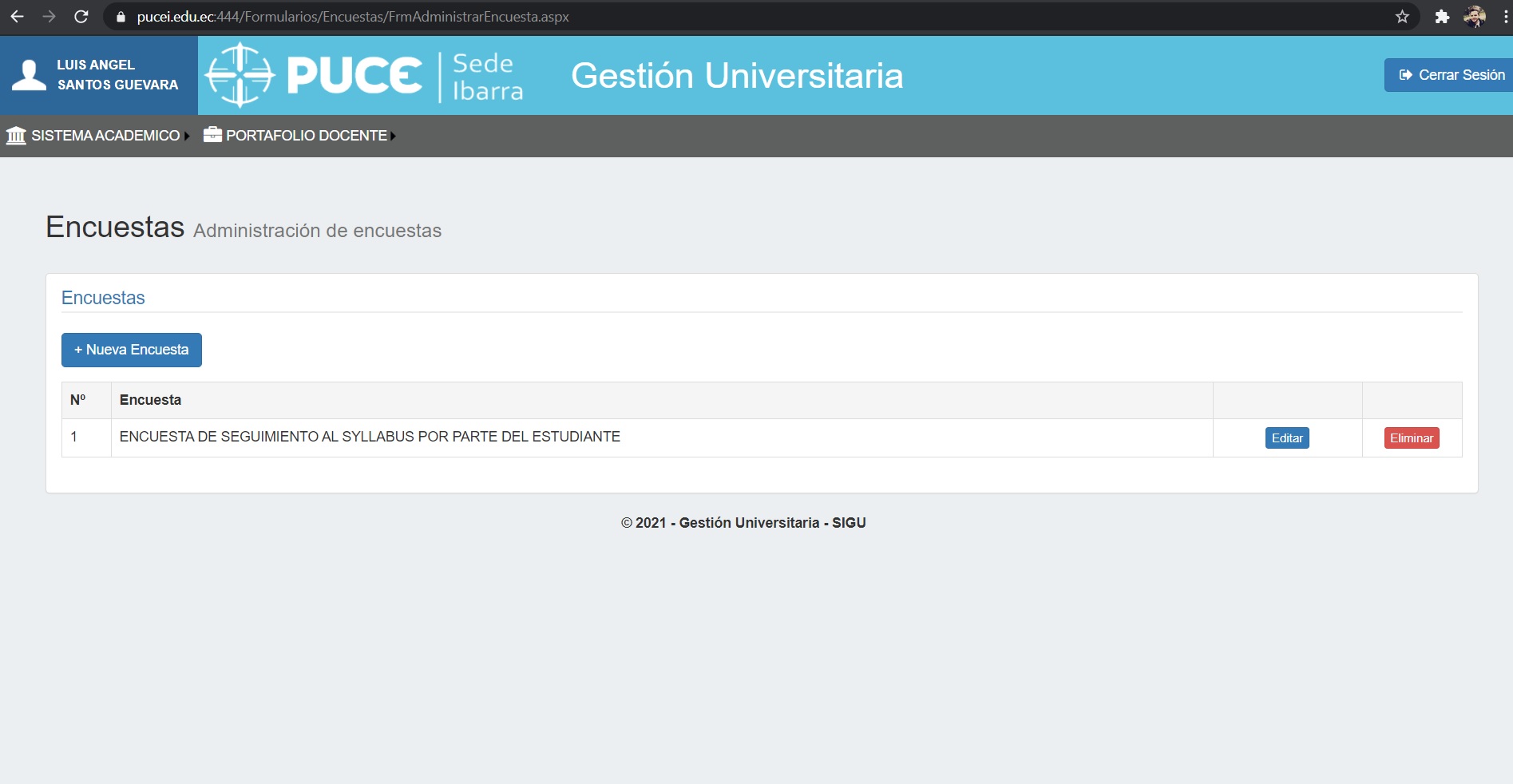Bookmark page using the star icon
Screen dimensions: 1513x784
pyautogui.click(x=1402, y=17)
